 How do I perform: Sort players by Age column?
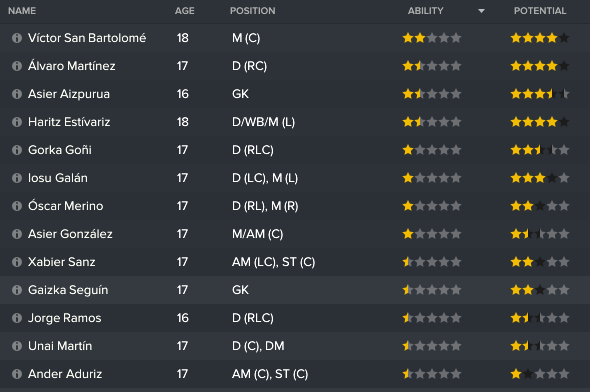184,11
